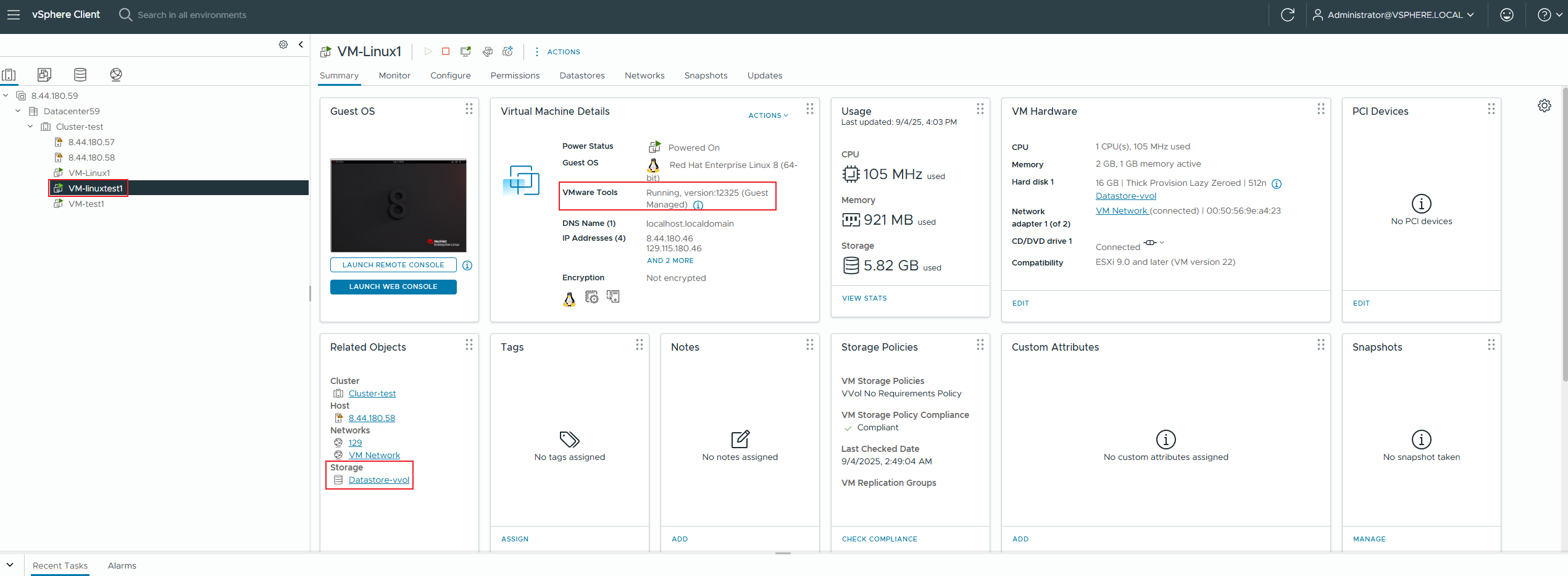Select host 8.44.180.57 in the tree
1568x576 pixels.
click(91, 142)
